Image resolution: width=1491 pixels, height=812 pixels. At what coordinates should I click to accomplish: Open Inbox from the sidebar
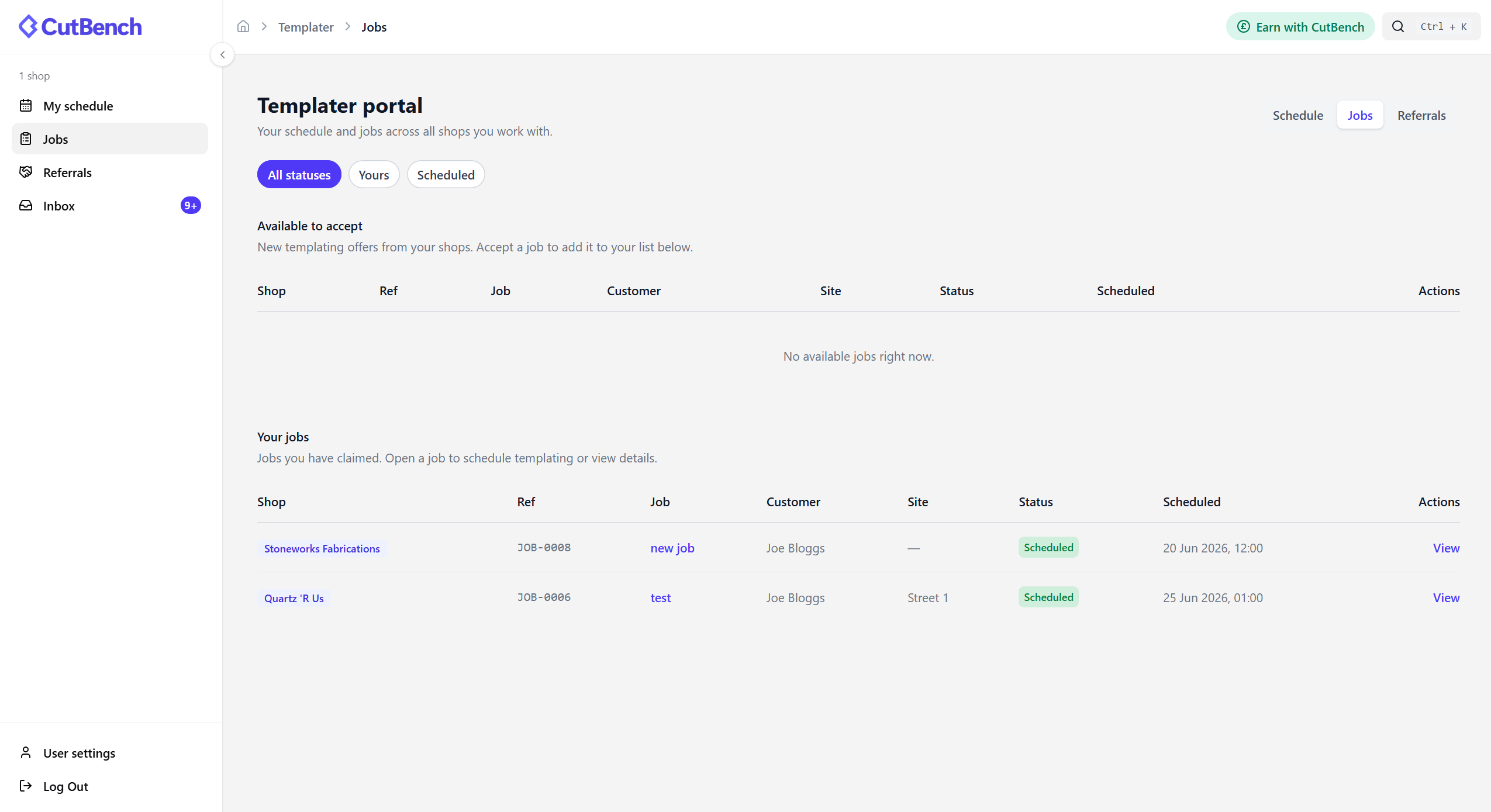tap(110, 206)
